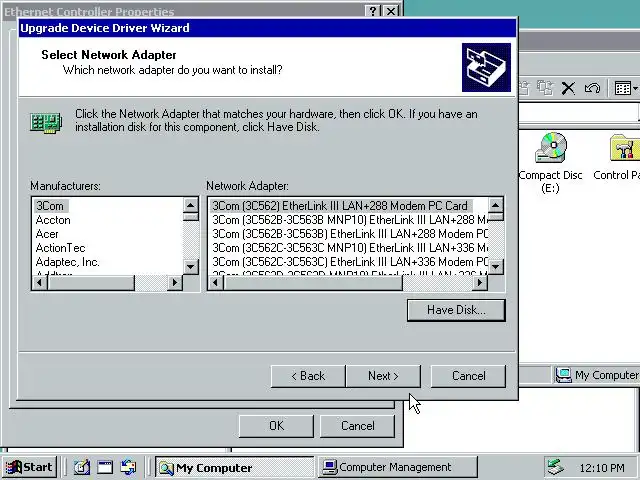Click Copy To icon in My Computer toolbar
Image resolution: width=640 pixels, height=480 pixels.
[x=545, y=88]
